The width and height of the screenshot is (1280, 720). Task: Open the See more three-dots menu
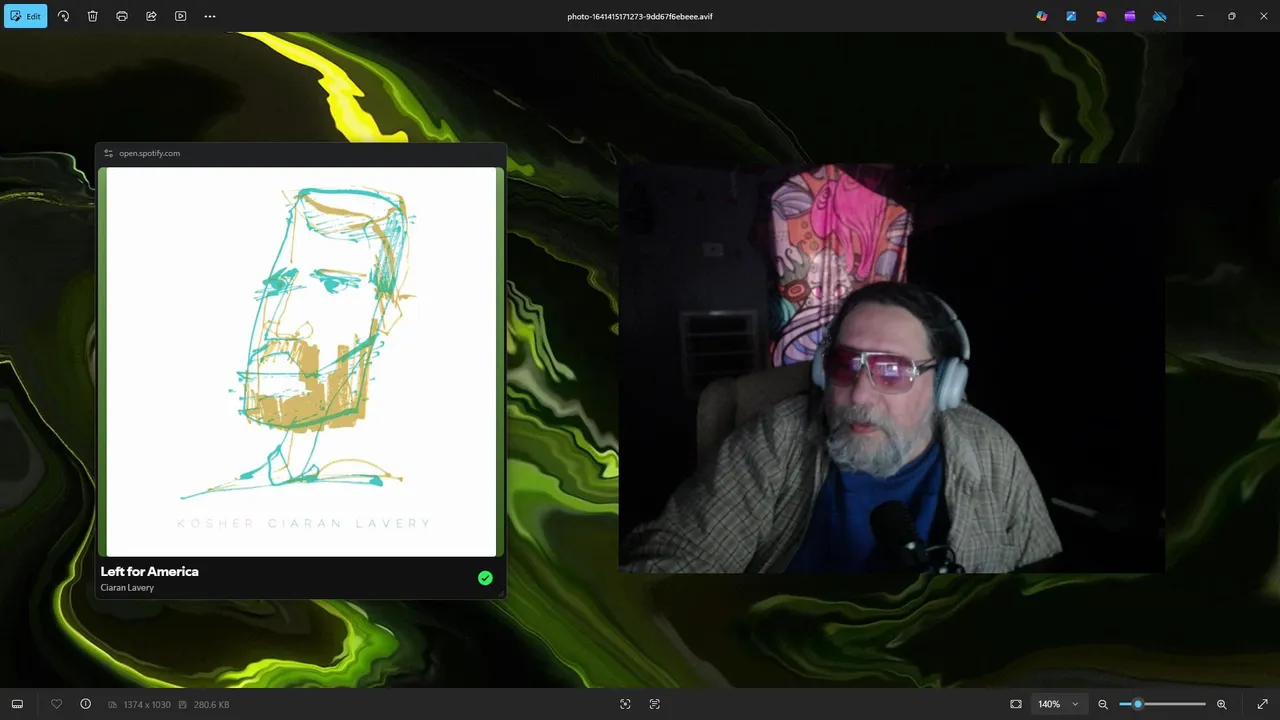(210, 16)
